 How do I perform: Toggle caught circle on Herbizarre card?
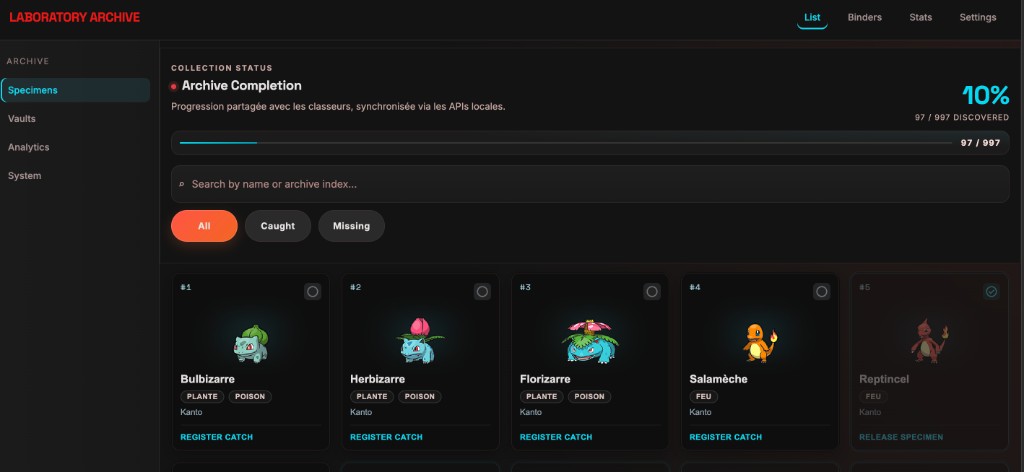pos(483,292)
